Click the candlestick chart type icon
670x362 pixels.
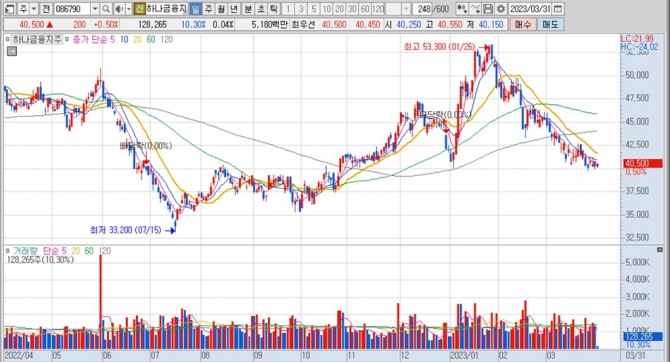coord(462,9)
